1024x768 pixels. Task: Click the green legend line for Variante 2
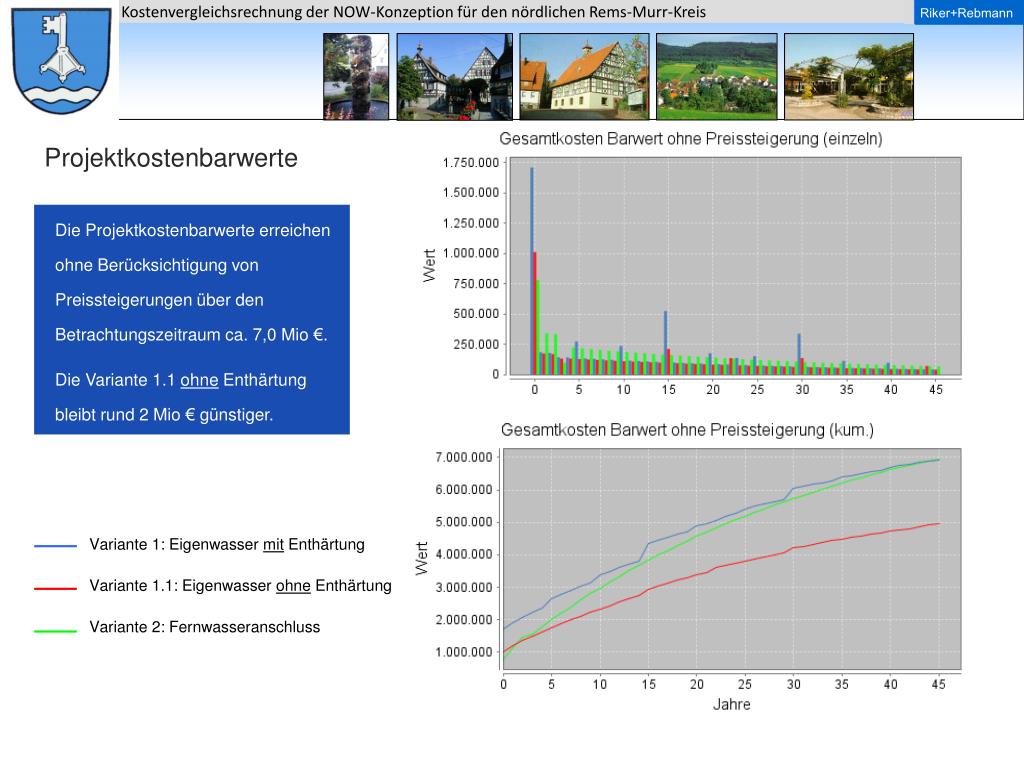pyautogui.click(x=56, y=631)
